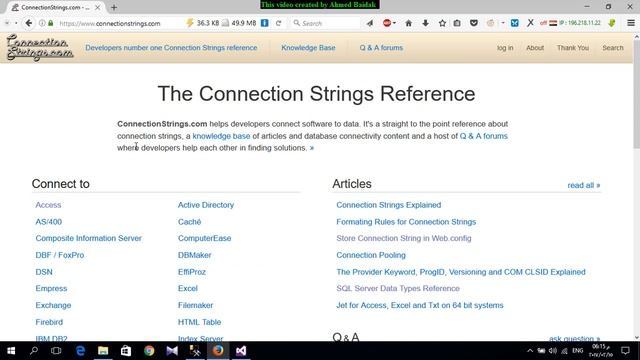
Task: Open Firefox hamburger menu
Action: point(631,23)
